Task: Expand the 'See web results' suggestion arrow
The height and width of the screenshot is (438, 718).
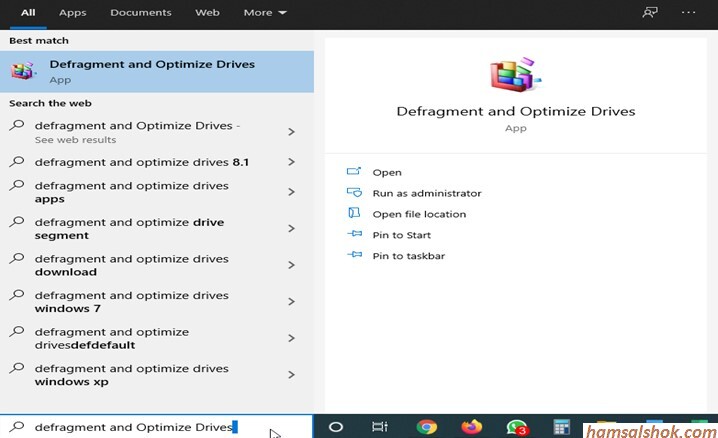Action: click(291, 132)
